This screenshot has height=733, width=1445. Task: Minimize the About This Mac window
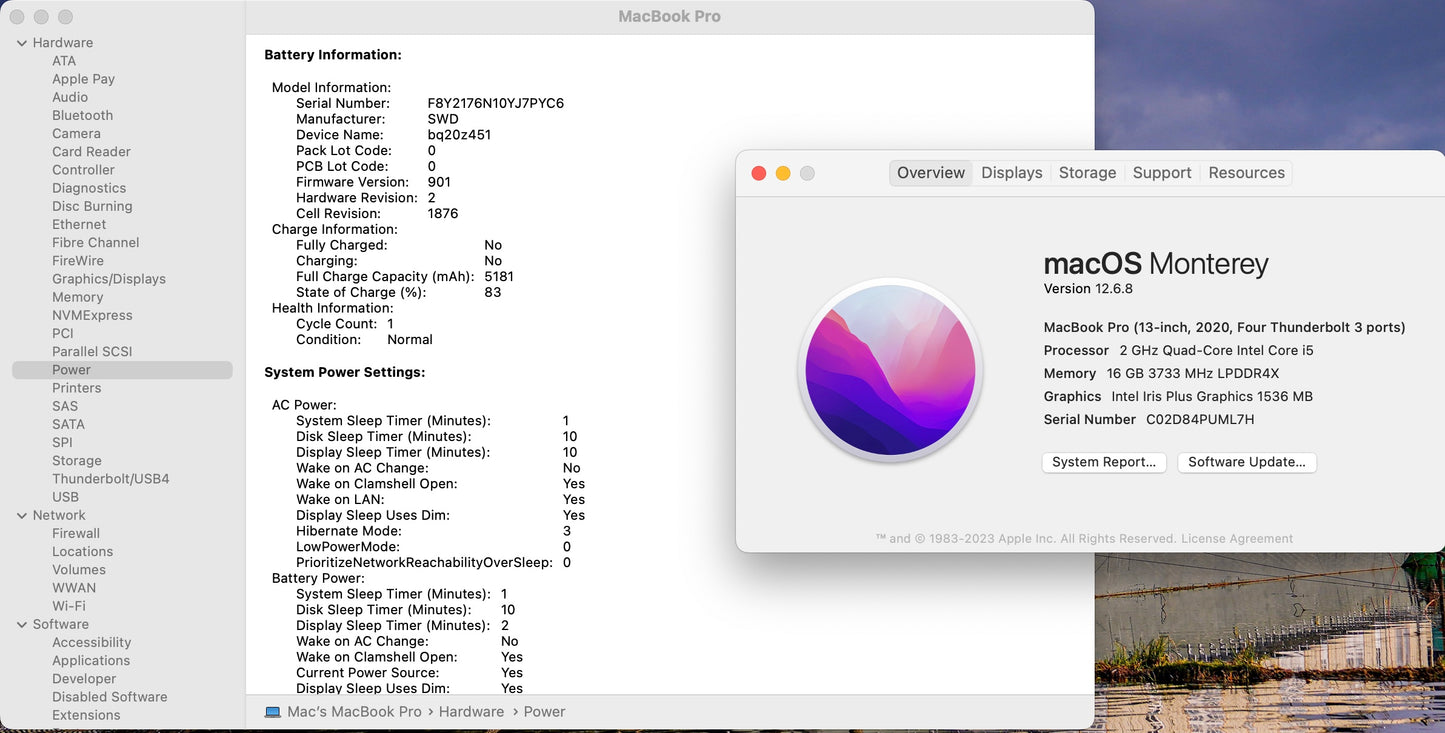tap(783, 173)
